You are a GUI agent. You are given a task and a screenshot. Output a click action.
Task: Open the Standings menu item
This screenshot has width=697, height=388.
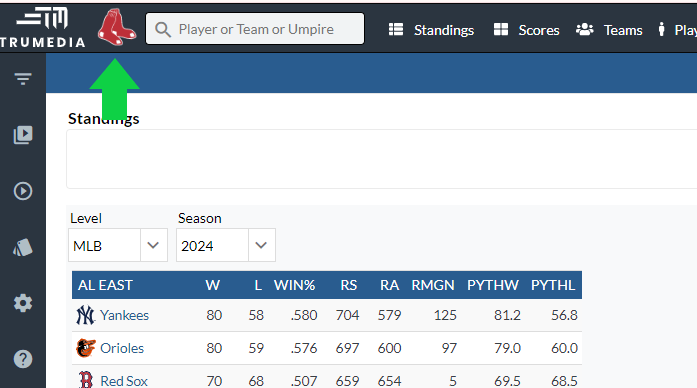coord(431,30)
